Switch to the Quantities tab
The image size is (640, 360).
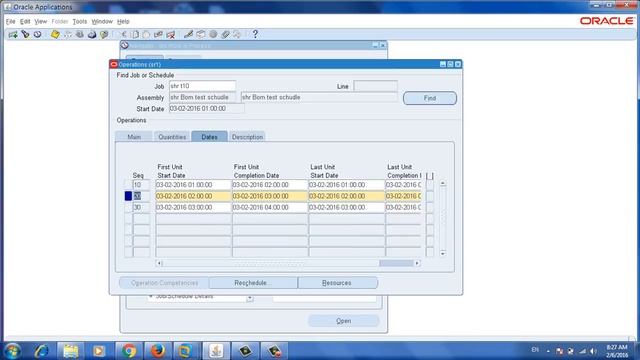coord(172,137)
